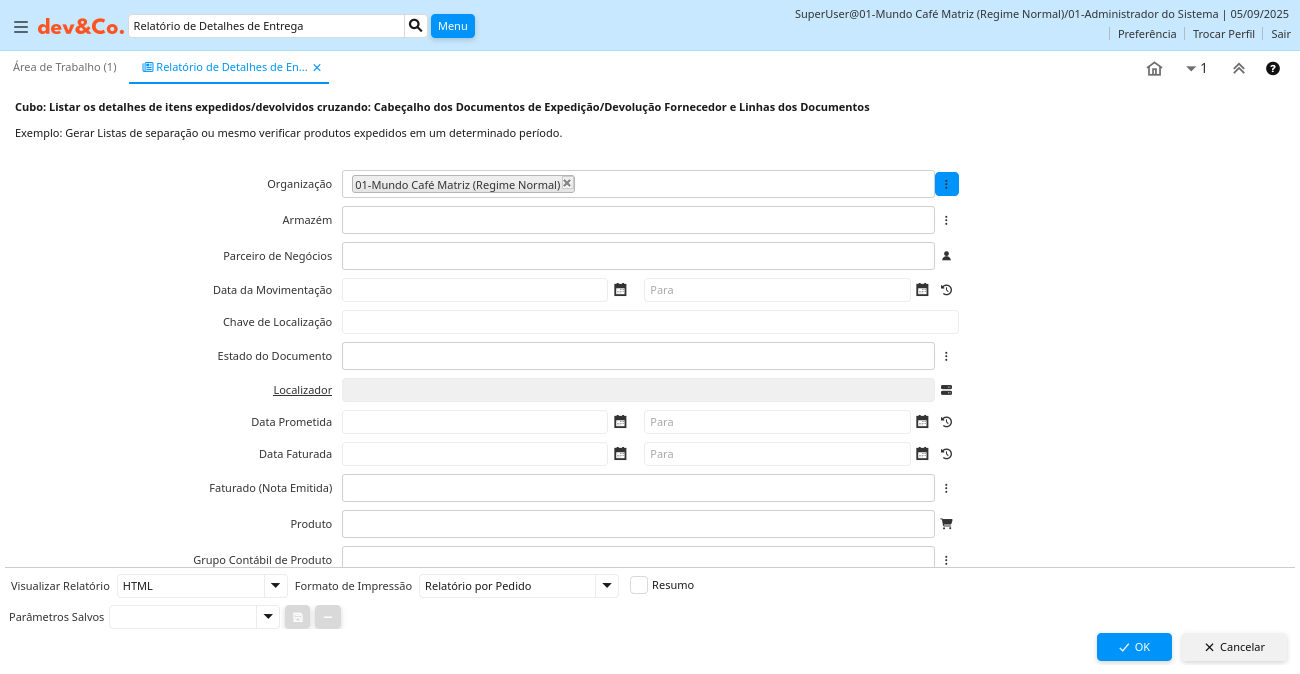Screen dimensions: 1300x674
Task: Switch to Área de Trabalho tab
Action: 65,67
